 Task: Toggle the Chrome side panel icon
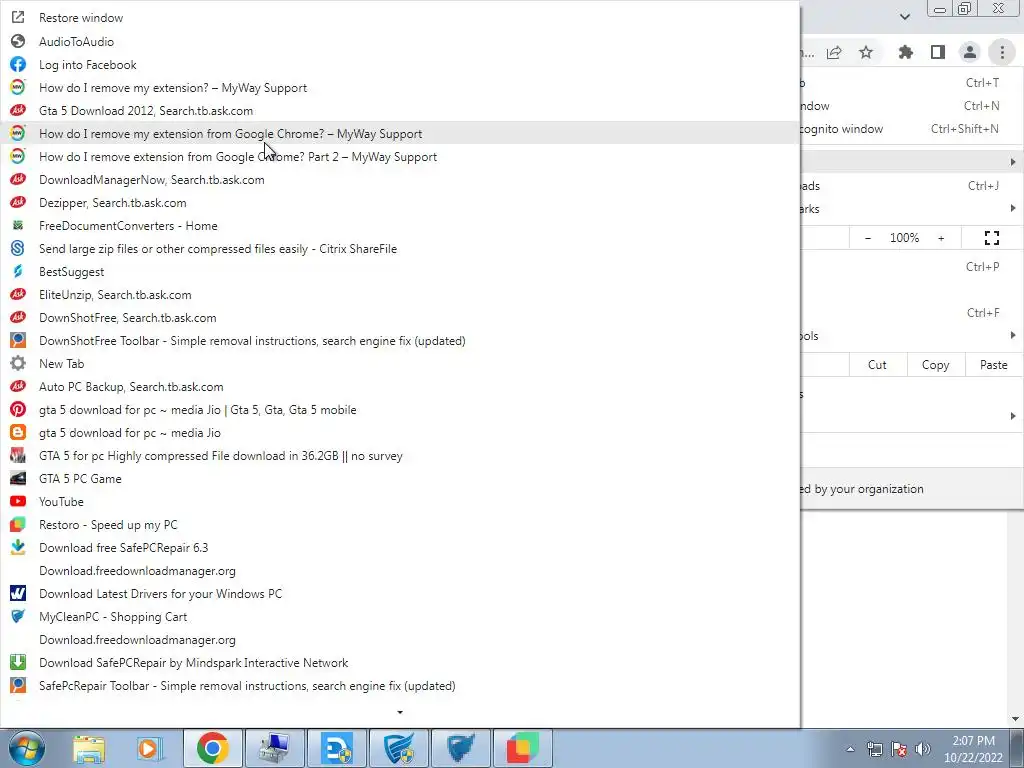938,52
